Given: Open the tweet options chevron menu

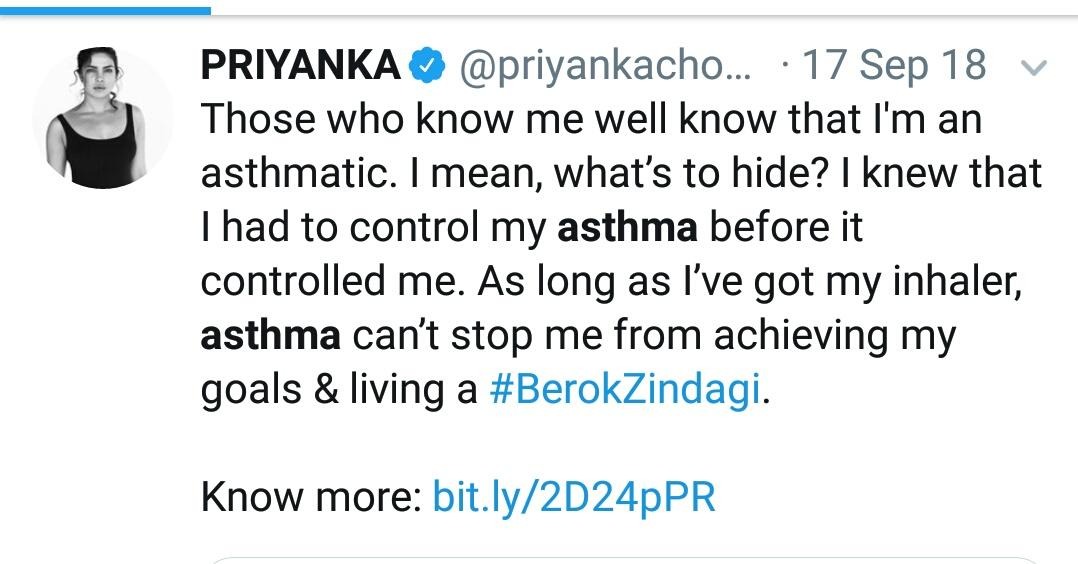Looking at the screenshot, I should (x=1036, y=69).
